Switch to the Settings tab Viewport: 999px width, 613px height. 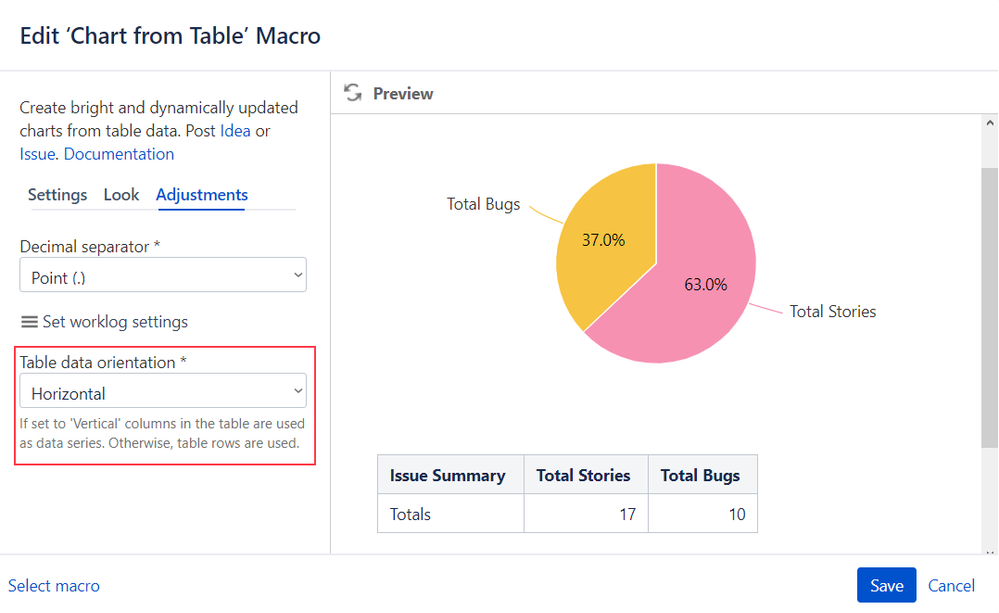coord(57,195)
